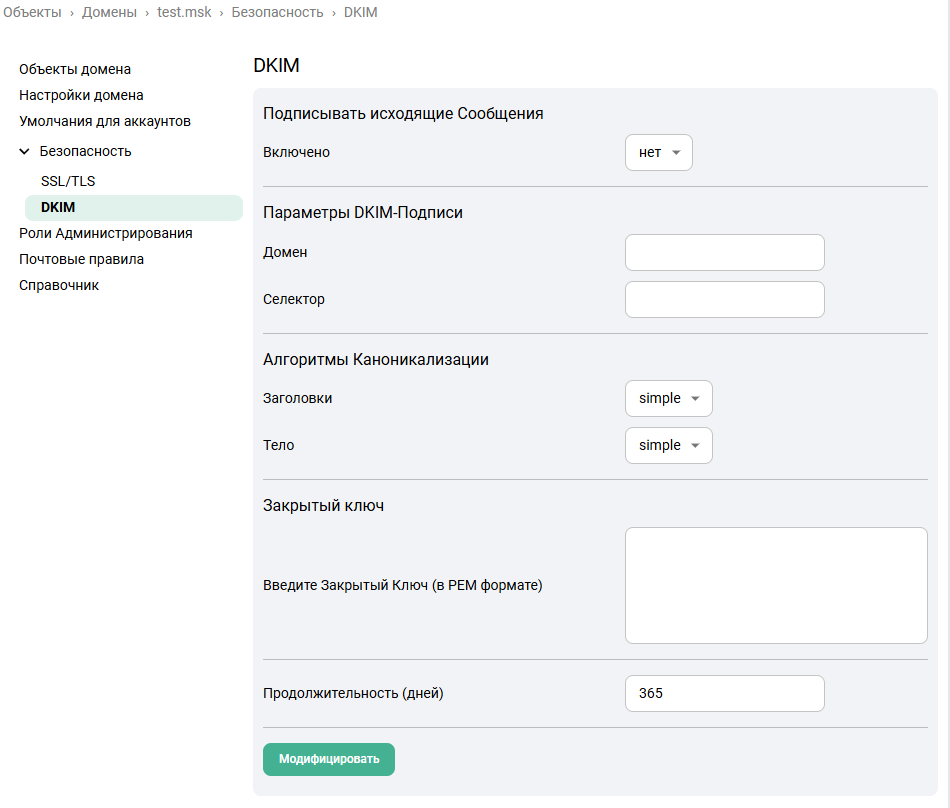Select Умолчания для аккаунтов menu item
950x808 pixels.
pos(105,121)
